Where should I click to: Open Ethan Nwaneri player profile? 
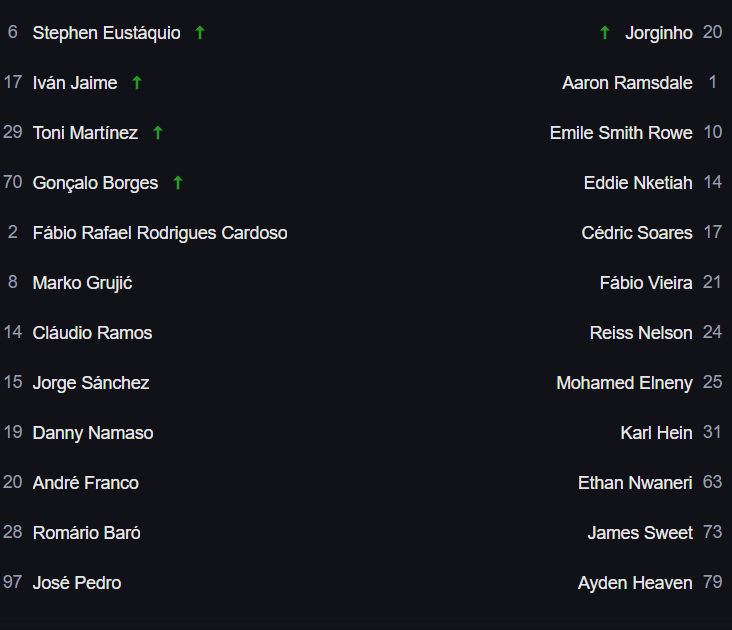pyautogui.click(x=635, y=483)
